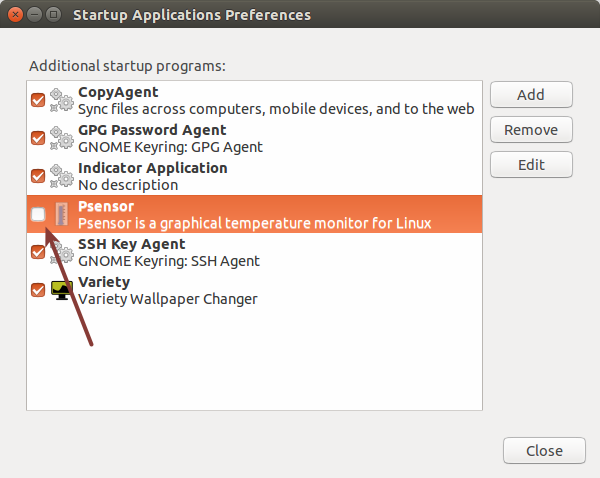Enable the Psensor startup checkbox
Screen dimensions: 600x478
(38, 214)
